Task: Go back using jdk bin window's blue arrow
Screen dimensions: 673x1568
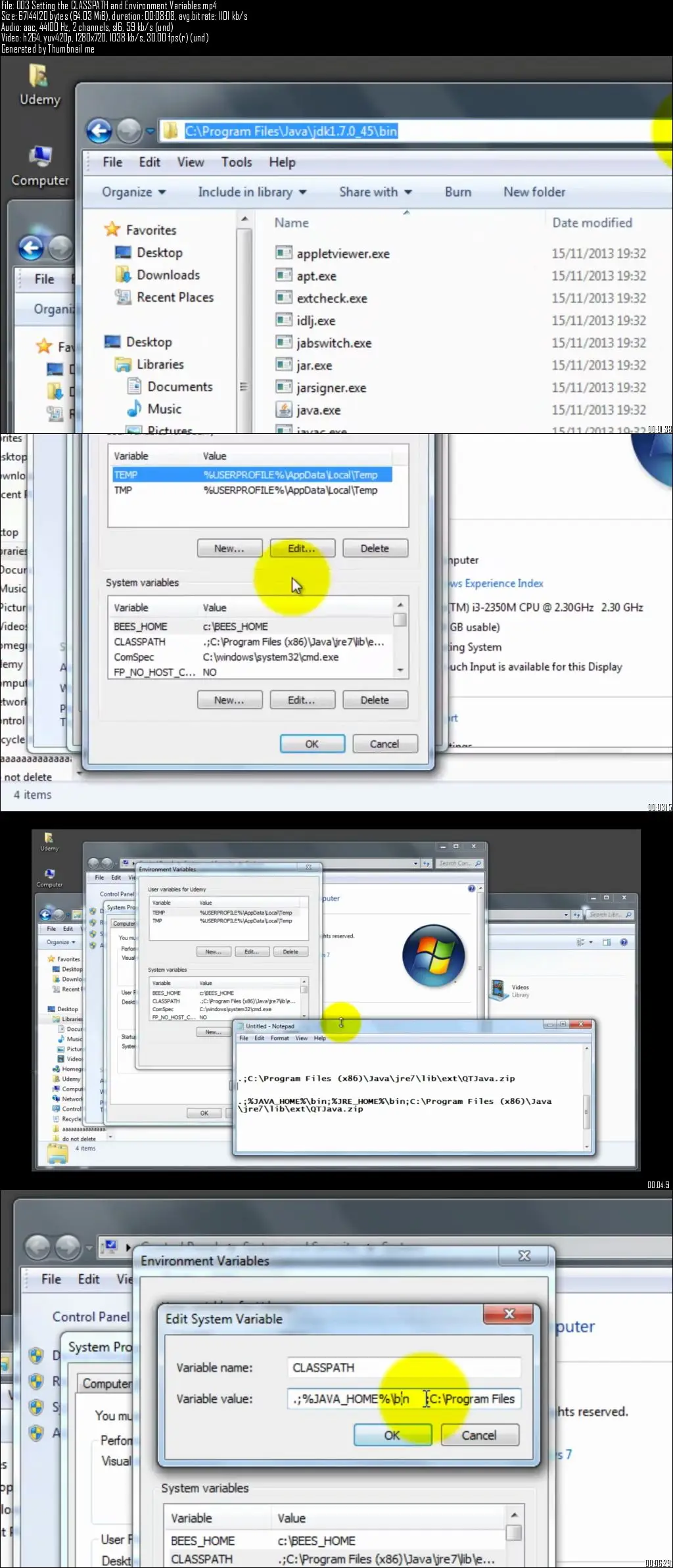Action: coord(99,131)
